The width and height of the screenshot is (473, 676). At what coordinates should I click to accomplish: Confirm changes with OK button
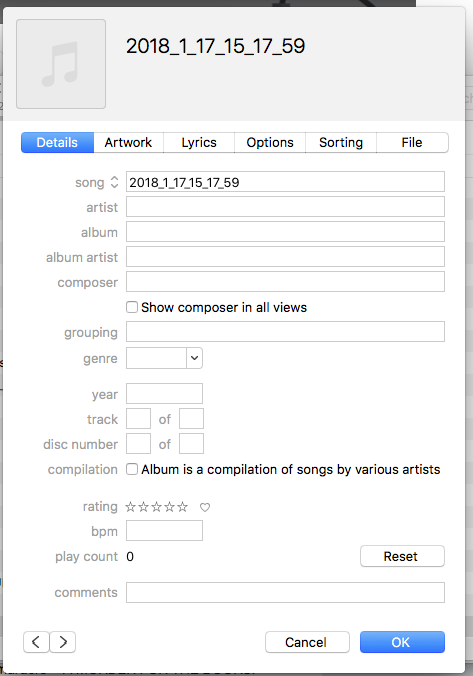(402, 642)
